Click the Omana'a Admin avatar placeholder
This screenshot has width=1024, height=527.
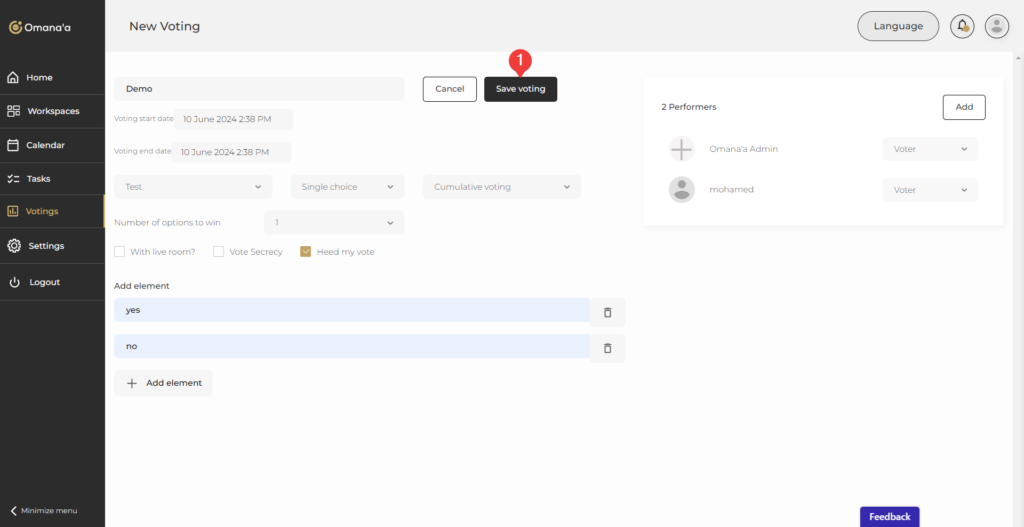[x=681, y=149]
